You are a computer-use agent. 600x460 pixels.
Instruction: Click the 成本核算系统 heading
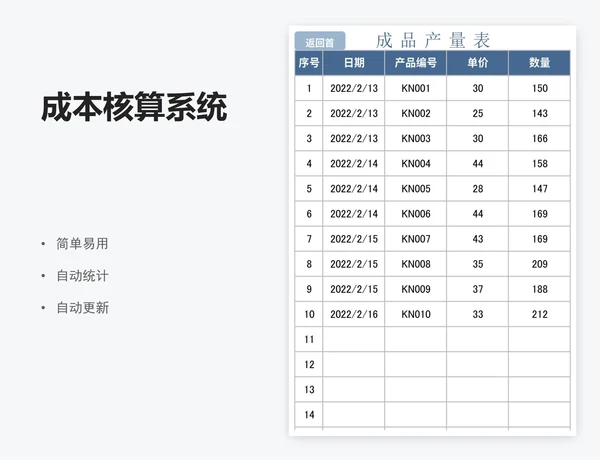click(x=134, y=107)
